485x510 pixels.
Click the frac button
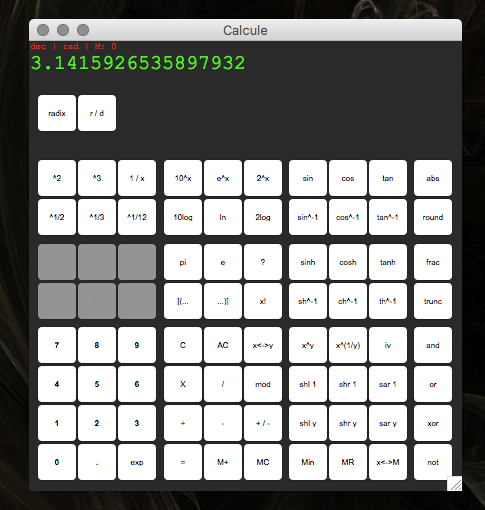point(433,262)
